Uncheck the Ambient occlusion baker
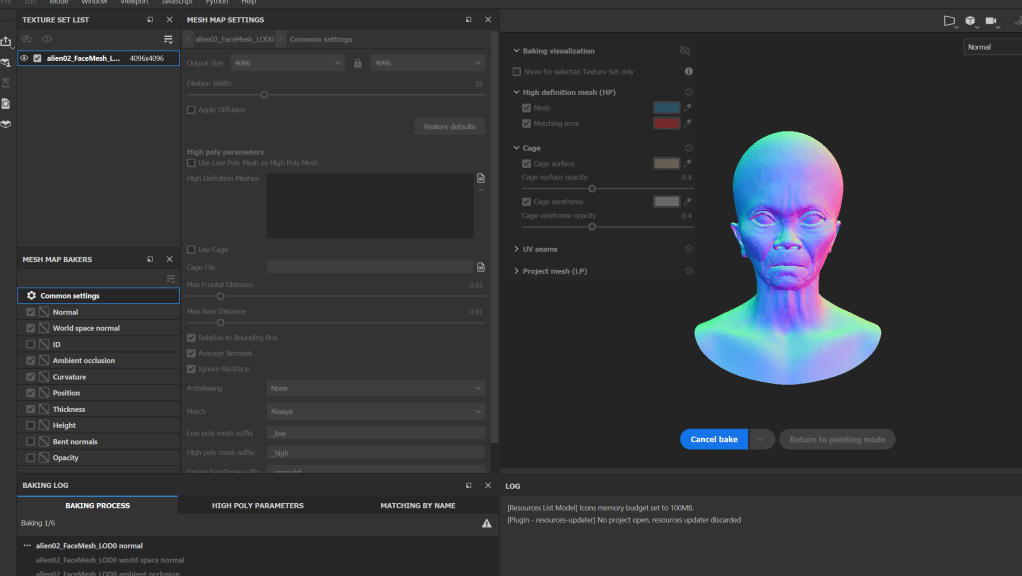1022x576 pixels. pyautogui.click(x=30, y=360)
